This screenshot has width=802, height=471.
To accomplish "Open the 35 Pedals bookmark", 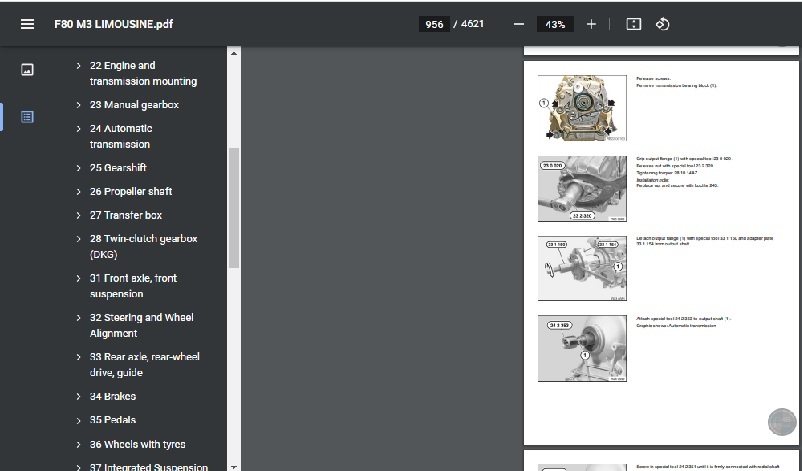I will coord(113,420).
